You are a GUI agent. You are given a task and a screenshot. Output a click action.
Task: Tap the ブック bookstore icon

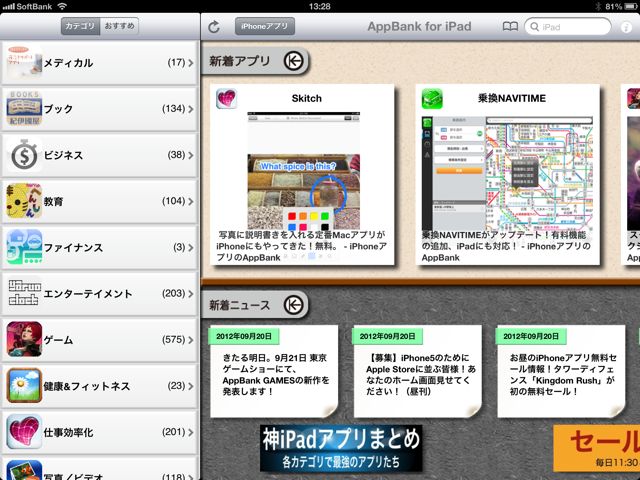[x=24, y=109]
